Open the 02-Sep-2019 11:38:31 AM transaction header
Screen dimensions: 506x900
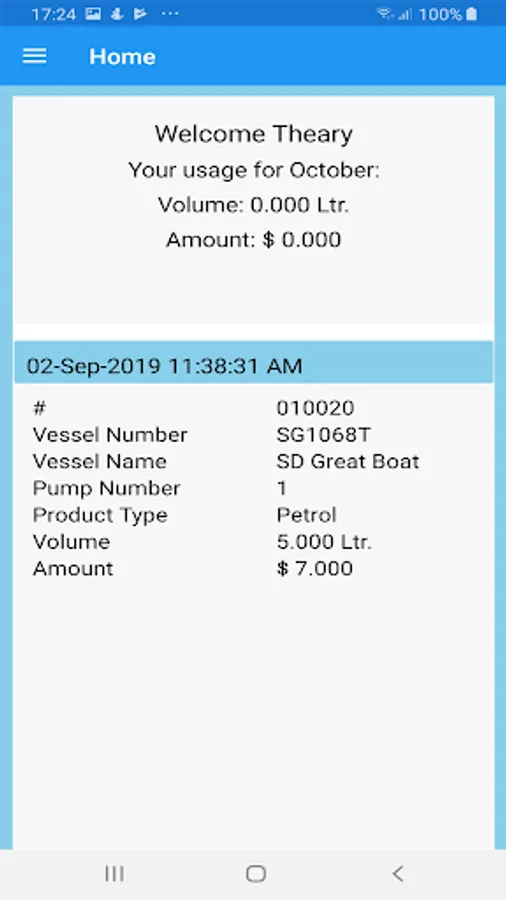[254, 365]
